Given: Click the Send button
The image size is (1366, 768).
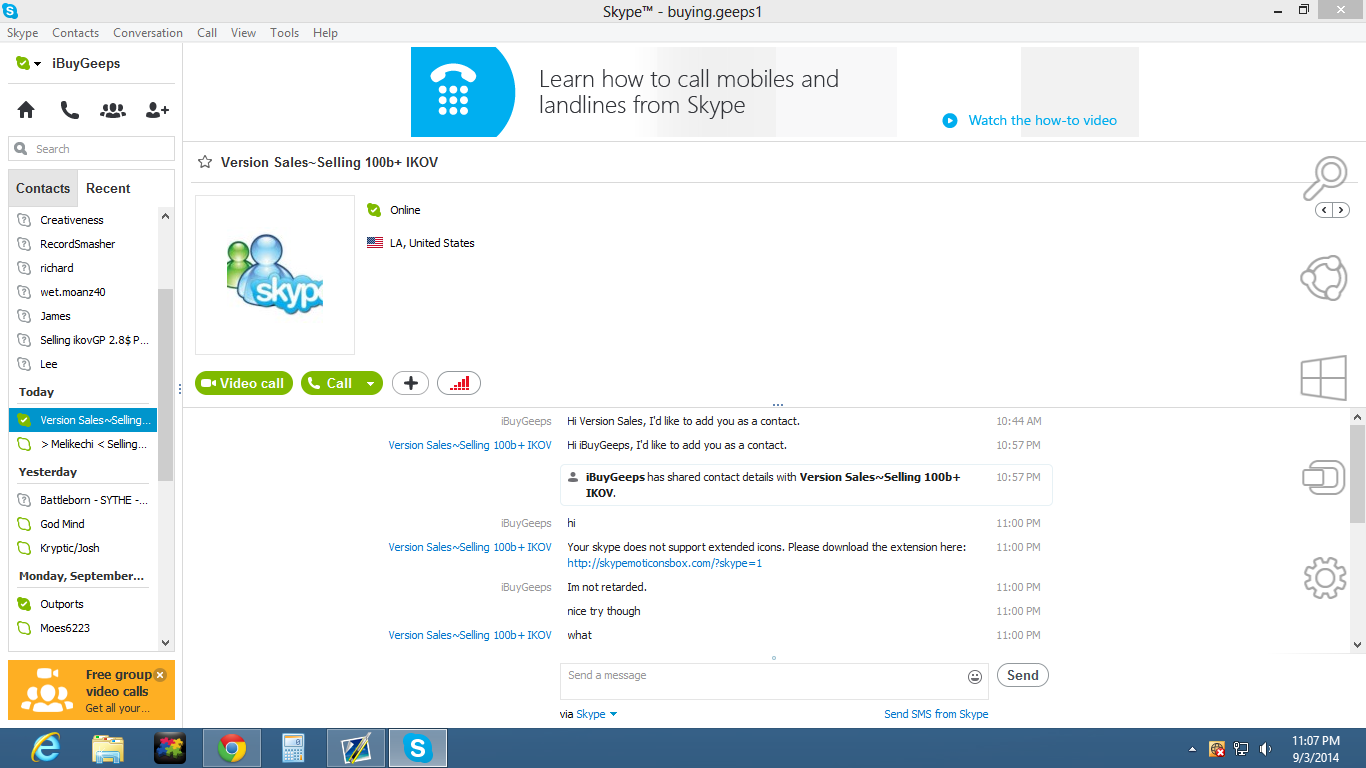Looking at the screenshot, I should pos(1022,675).
